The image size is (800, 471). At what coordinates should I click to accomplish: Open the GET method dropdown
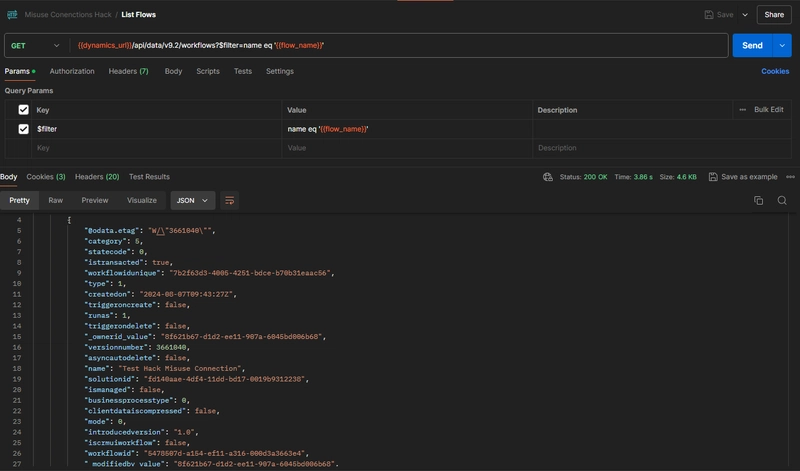[x=36, y=46]
